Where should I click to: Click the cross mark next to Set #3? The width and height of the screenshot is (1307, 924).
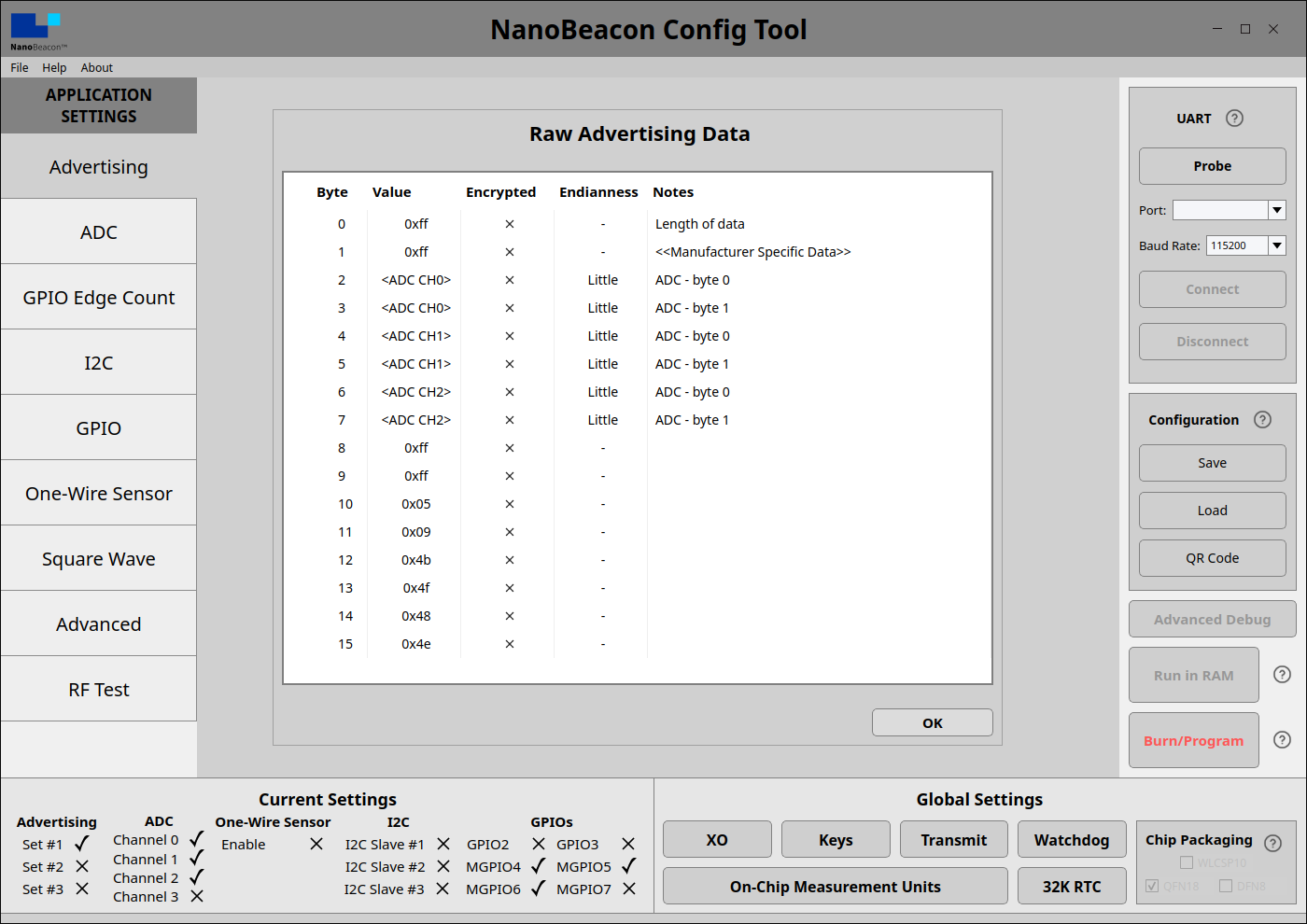click(82, 889)
